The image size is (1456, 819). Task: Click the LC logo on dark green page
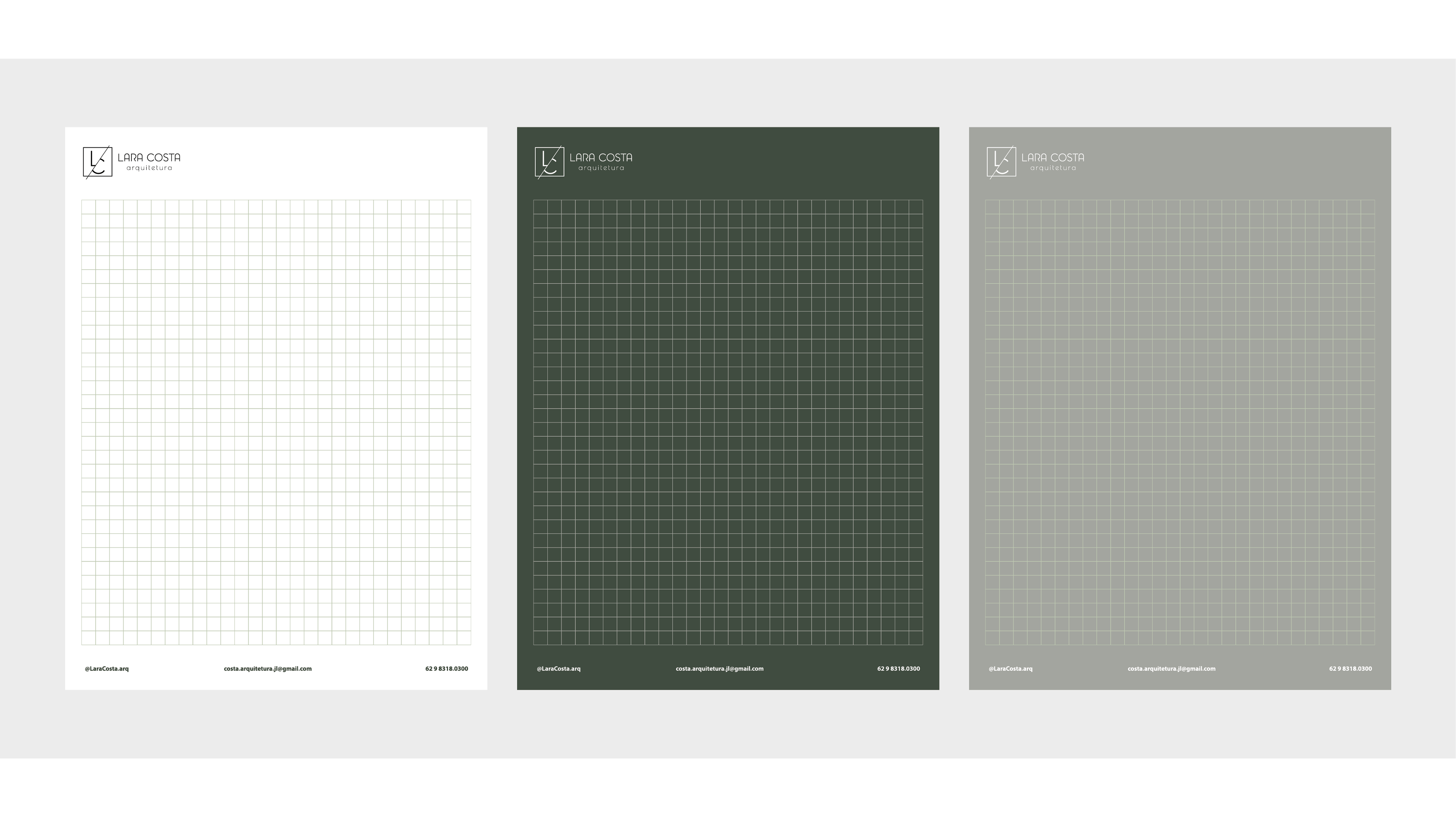point(549,162)
